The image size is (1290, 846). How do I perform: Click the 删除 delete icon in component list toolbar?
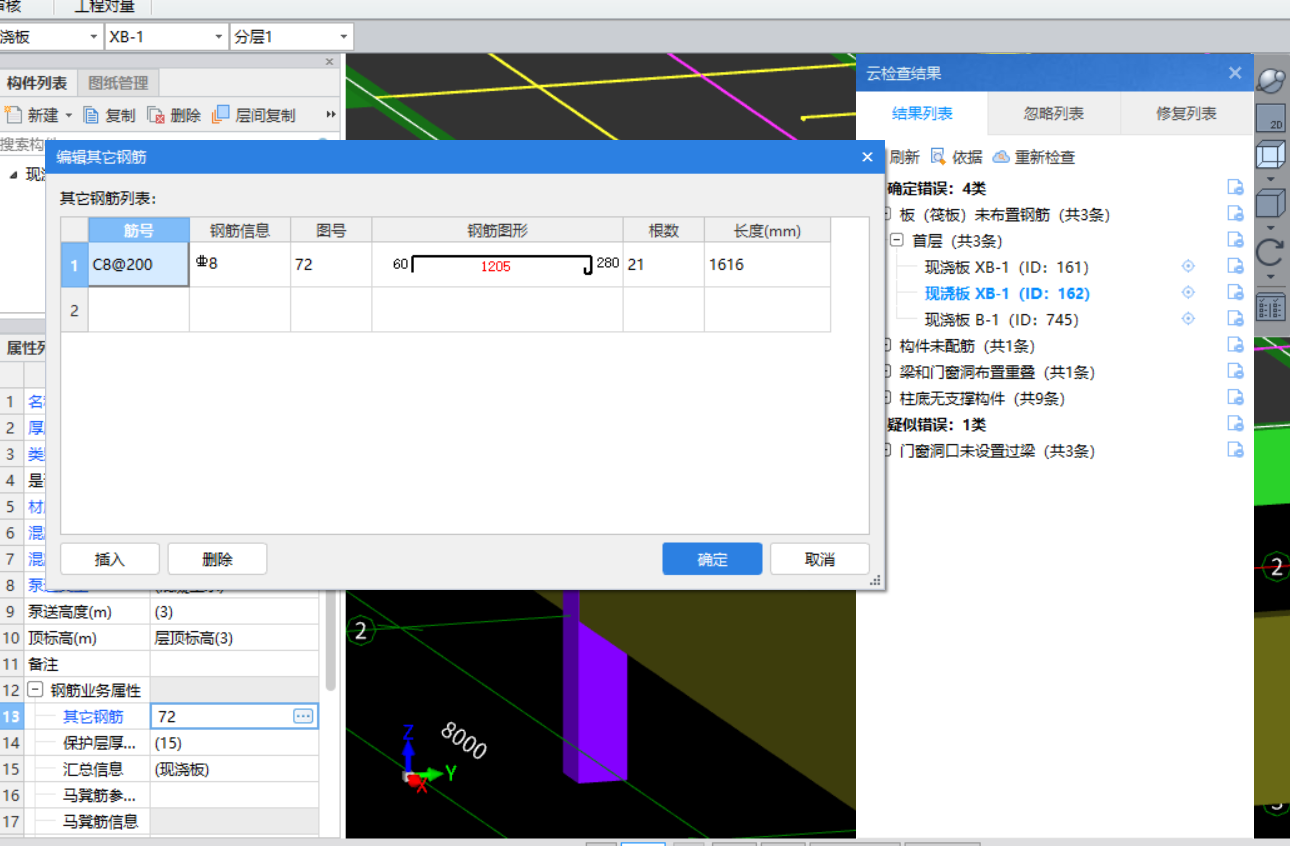coord(156,115)
